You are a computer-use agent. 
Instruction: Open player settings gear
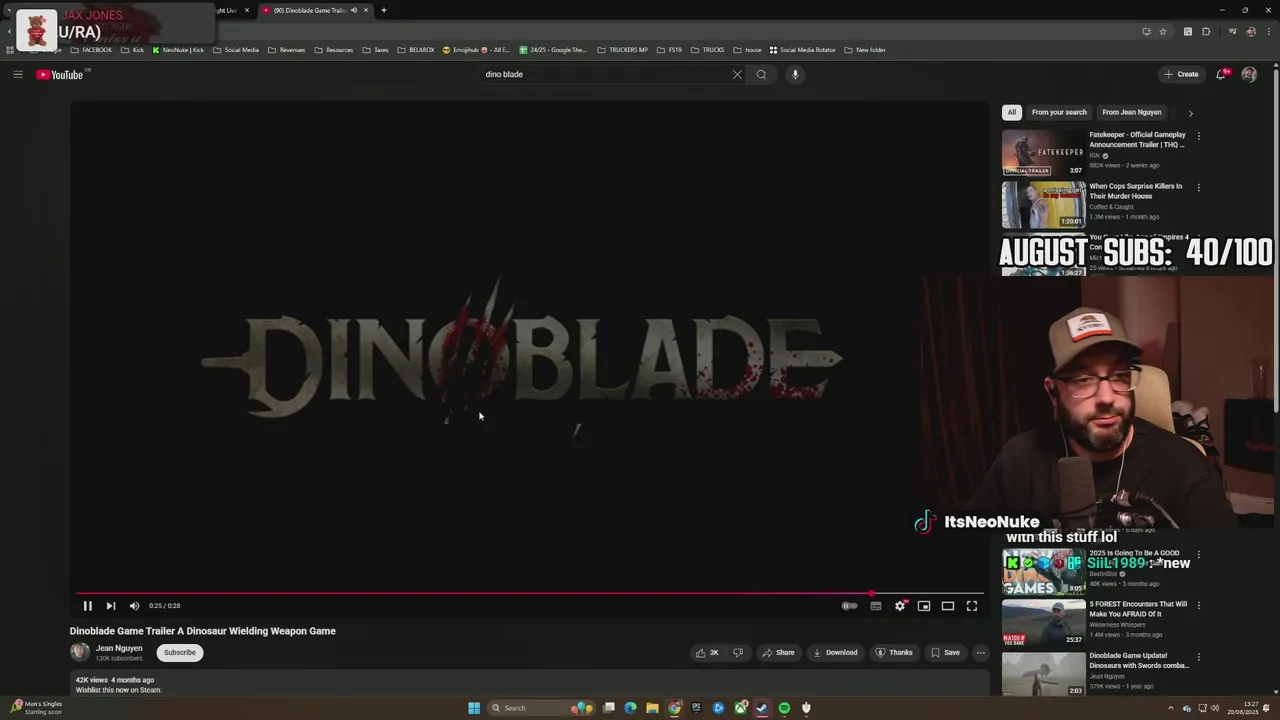click(x=900, y=606)
